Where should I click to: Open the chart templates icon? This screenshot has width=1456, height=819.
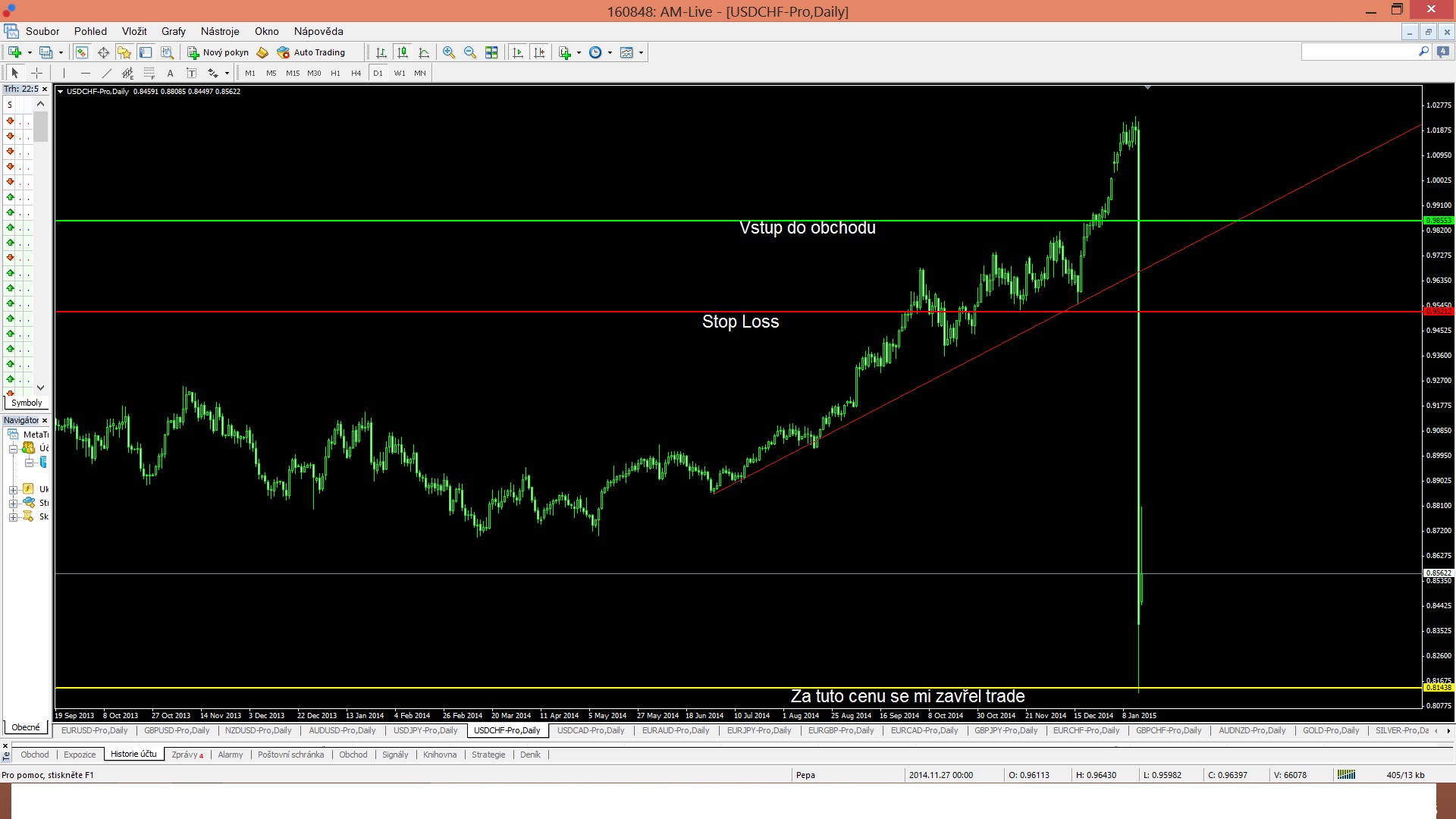[626, 52]
